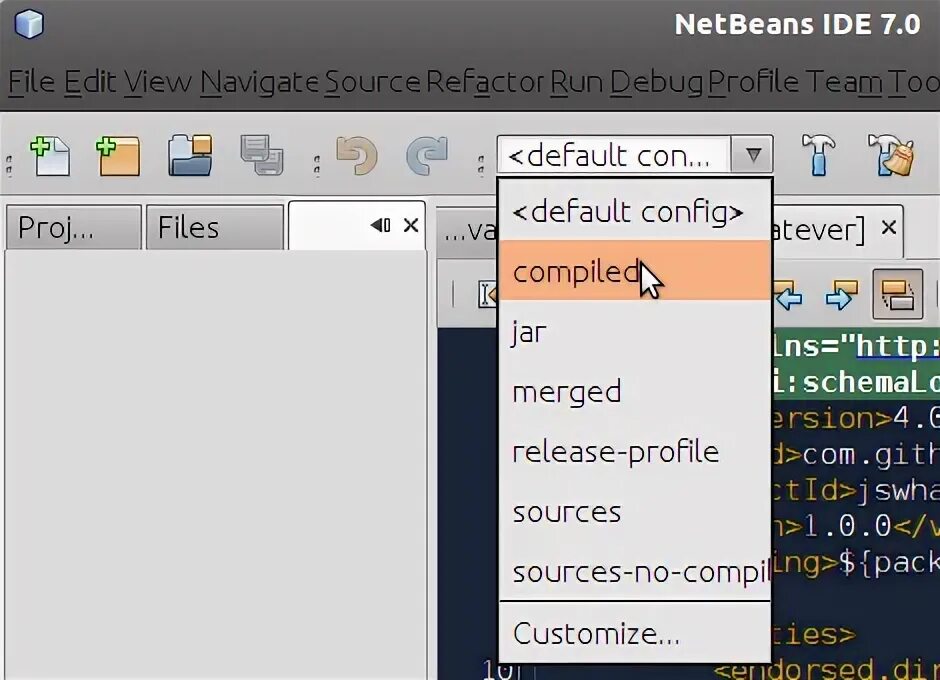Click the NetBeans cube logo icon

point(29,24)
